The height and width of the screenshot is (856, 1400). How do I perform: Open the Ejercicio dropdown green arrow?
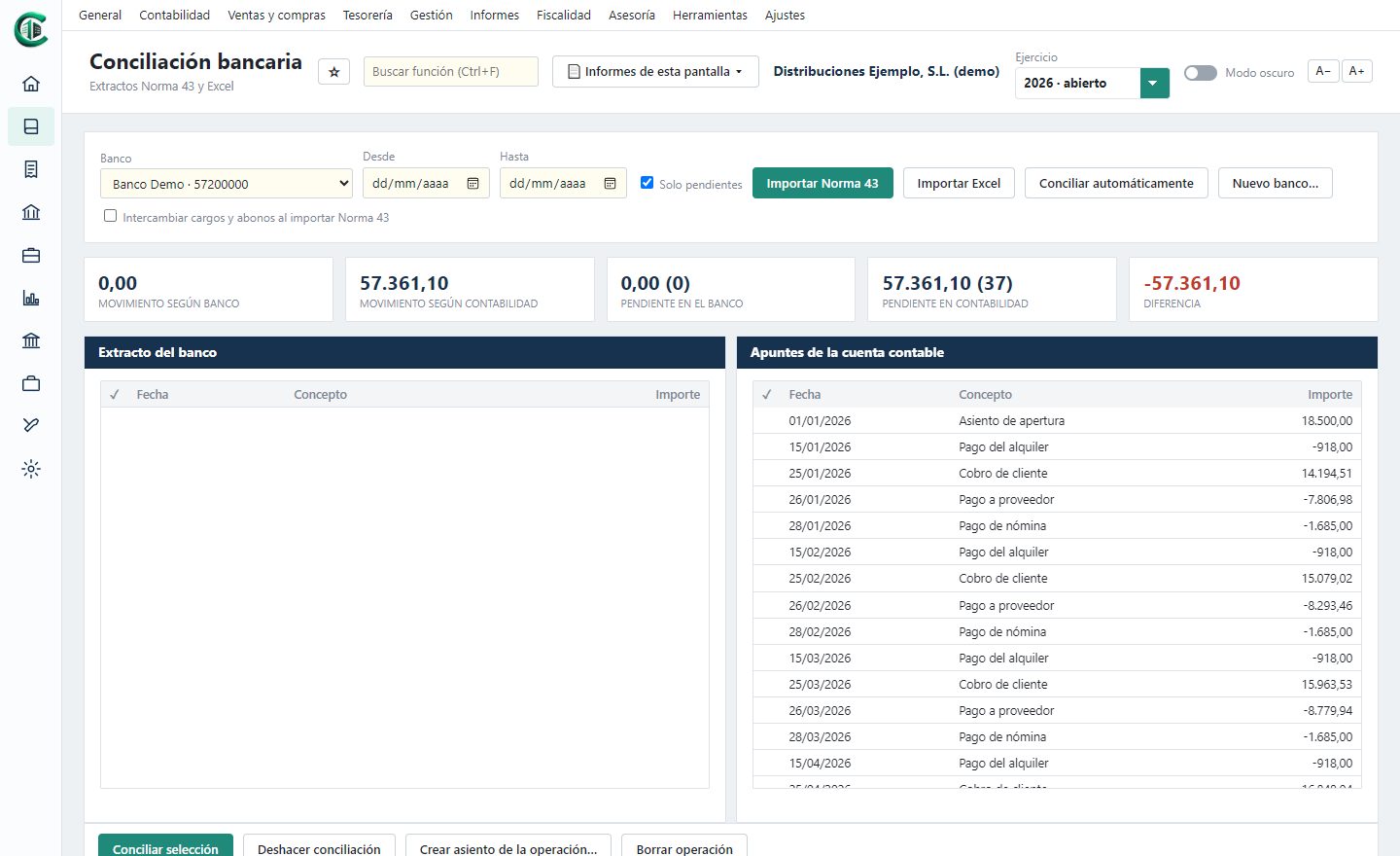(1153, 84)
